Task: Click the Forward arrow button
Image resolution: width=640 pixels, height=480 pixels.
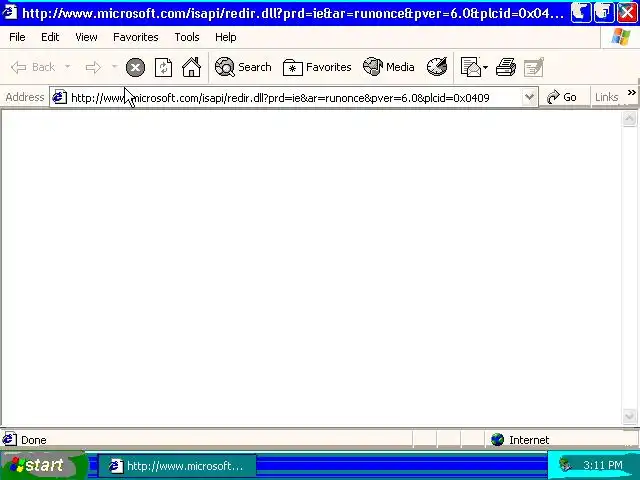Action: click(93, 67)
